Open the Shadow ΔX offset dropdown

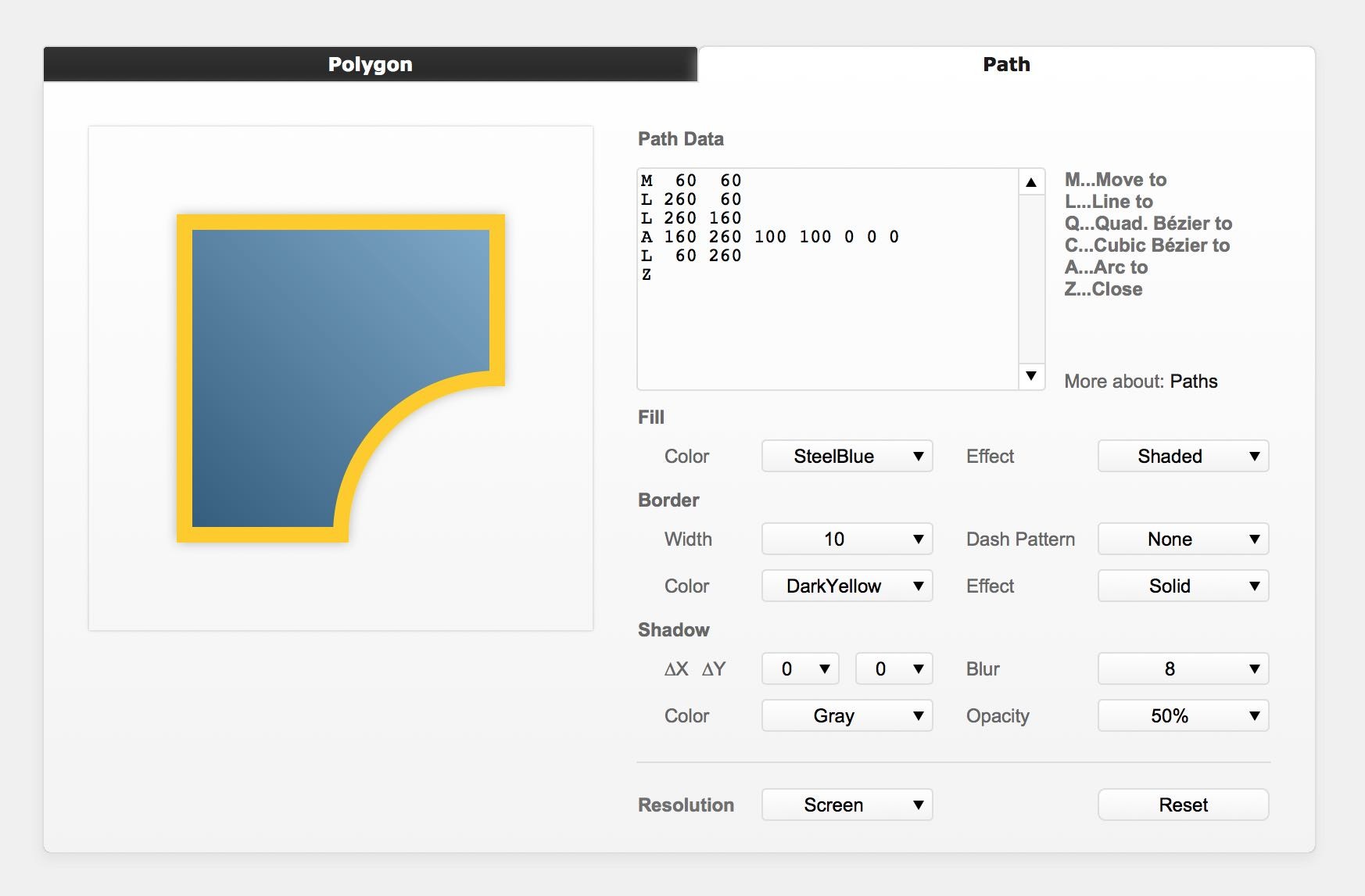801,668
